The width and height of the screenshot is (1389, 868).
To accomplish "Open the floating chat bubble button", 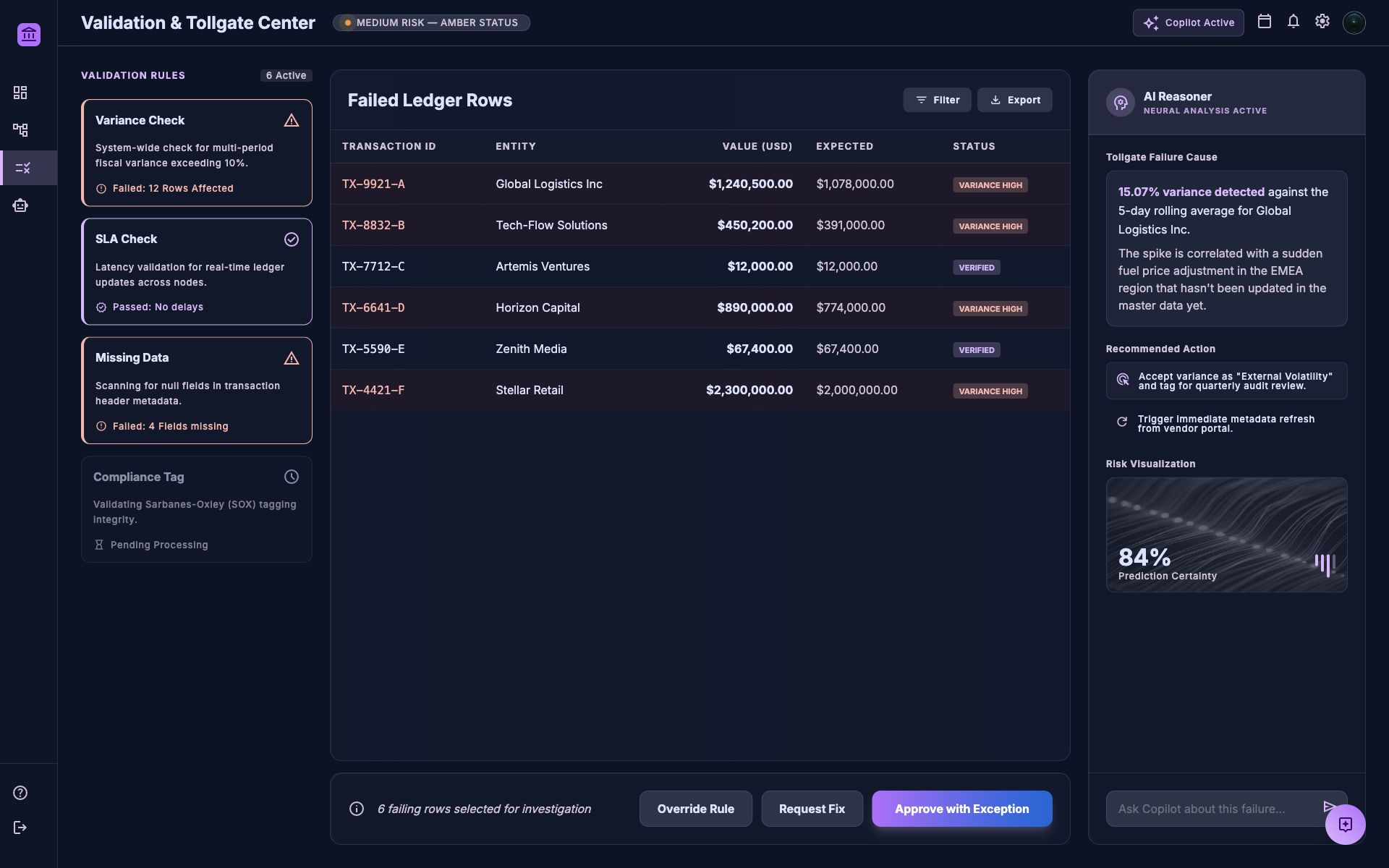I will 1345,825.
